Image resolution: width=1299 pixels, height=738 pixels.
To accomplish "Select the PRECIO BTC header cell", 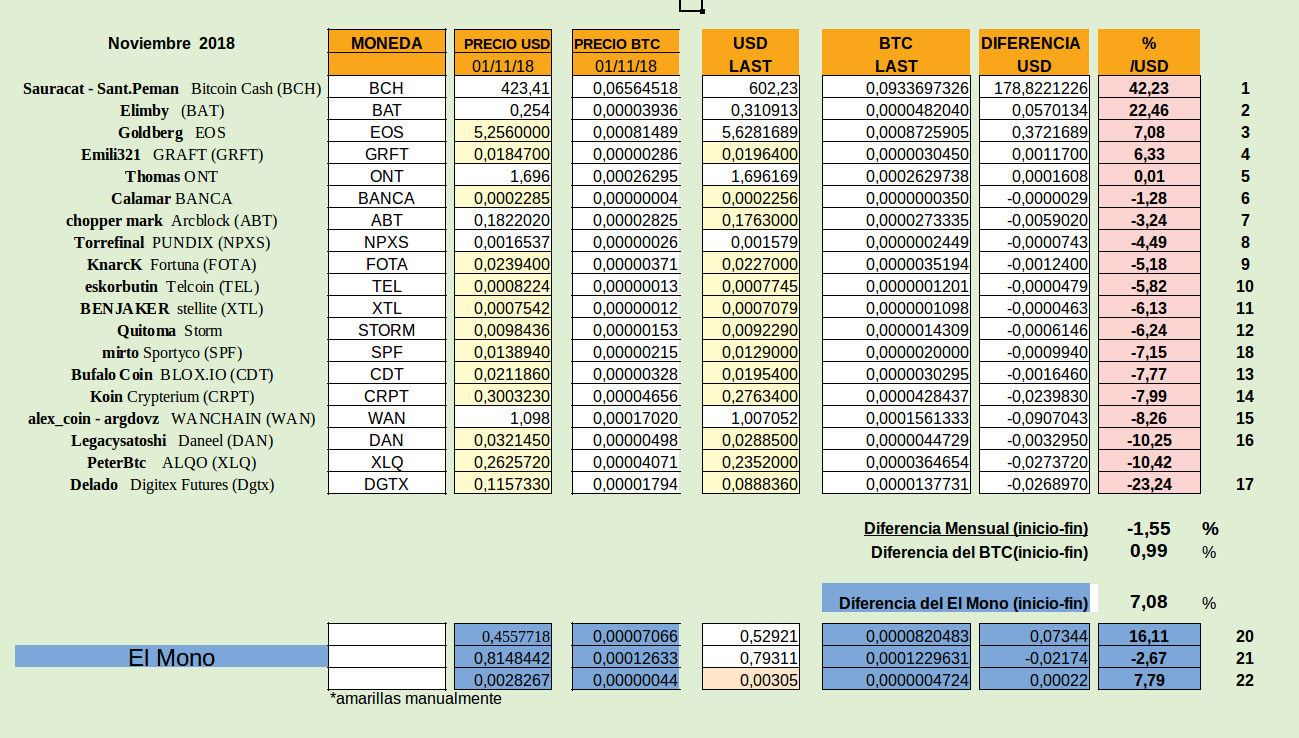I will pos(626,43).
